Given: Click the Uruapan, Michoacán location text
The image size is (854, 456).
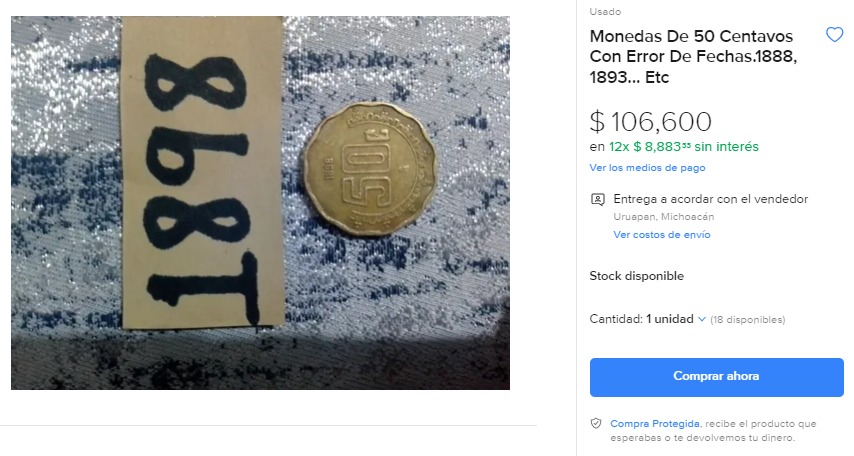Looking at the screenshot, I should click(x=663, y=217).
